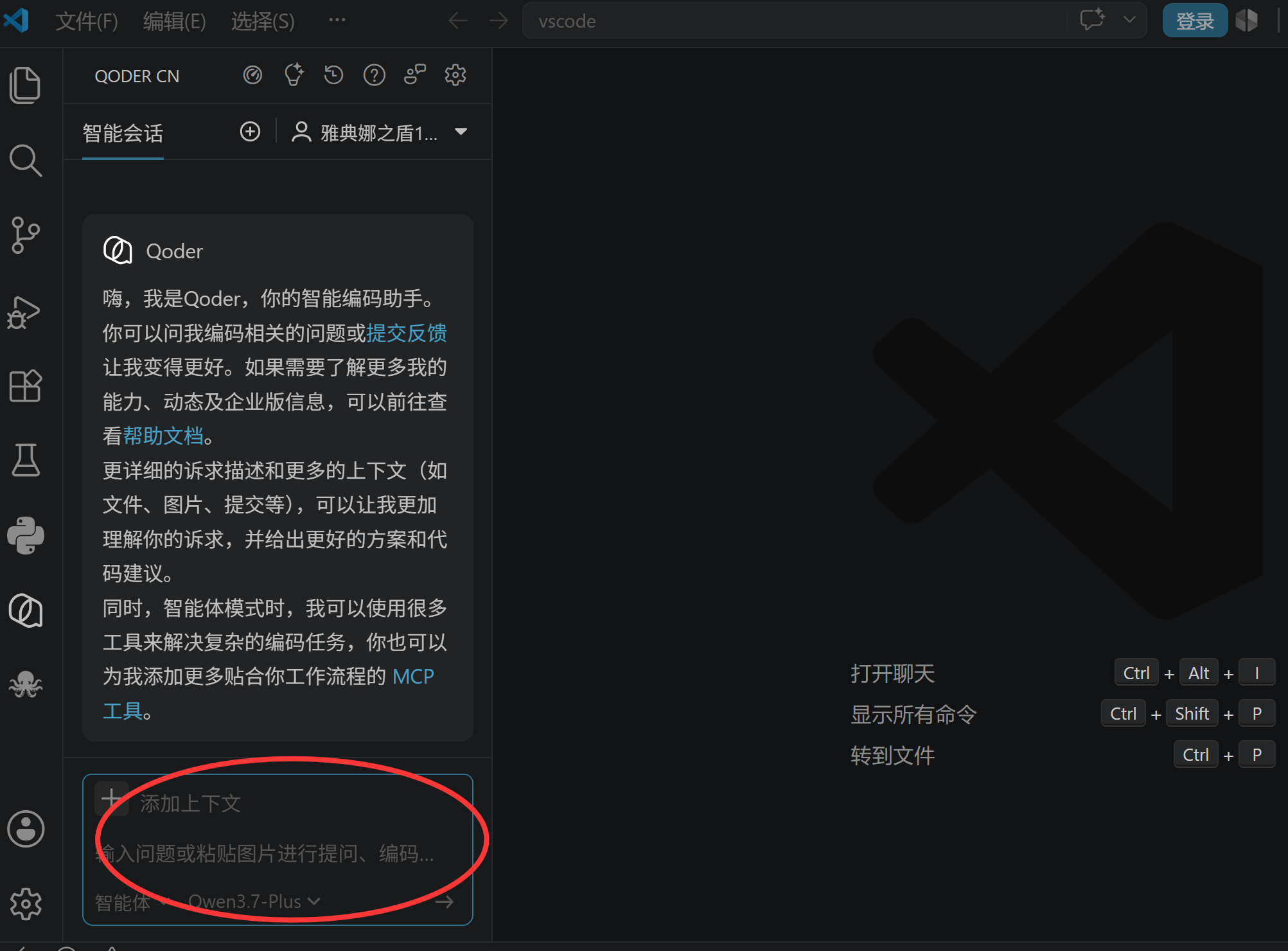Open the 选择(S) menu
The width and height of the screenshot is (1288, 951).
point(263,21)
